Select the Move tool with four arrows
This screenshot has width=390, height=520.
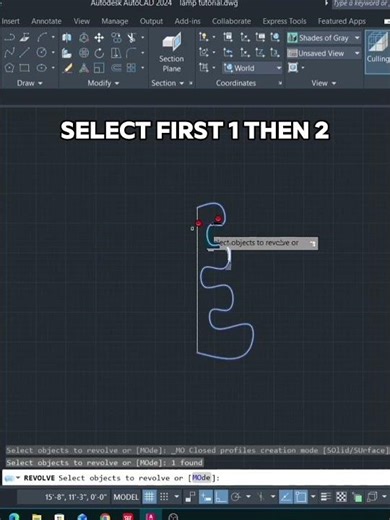coord(99,37)
